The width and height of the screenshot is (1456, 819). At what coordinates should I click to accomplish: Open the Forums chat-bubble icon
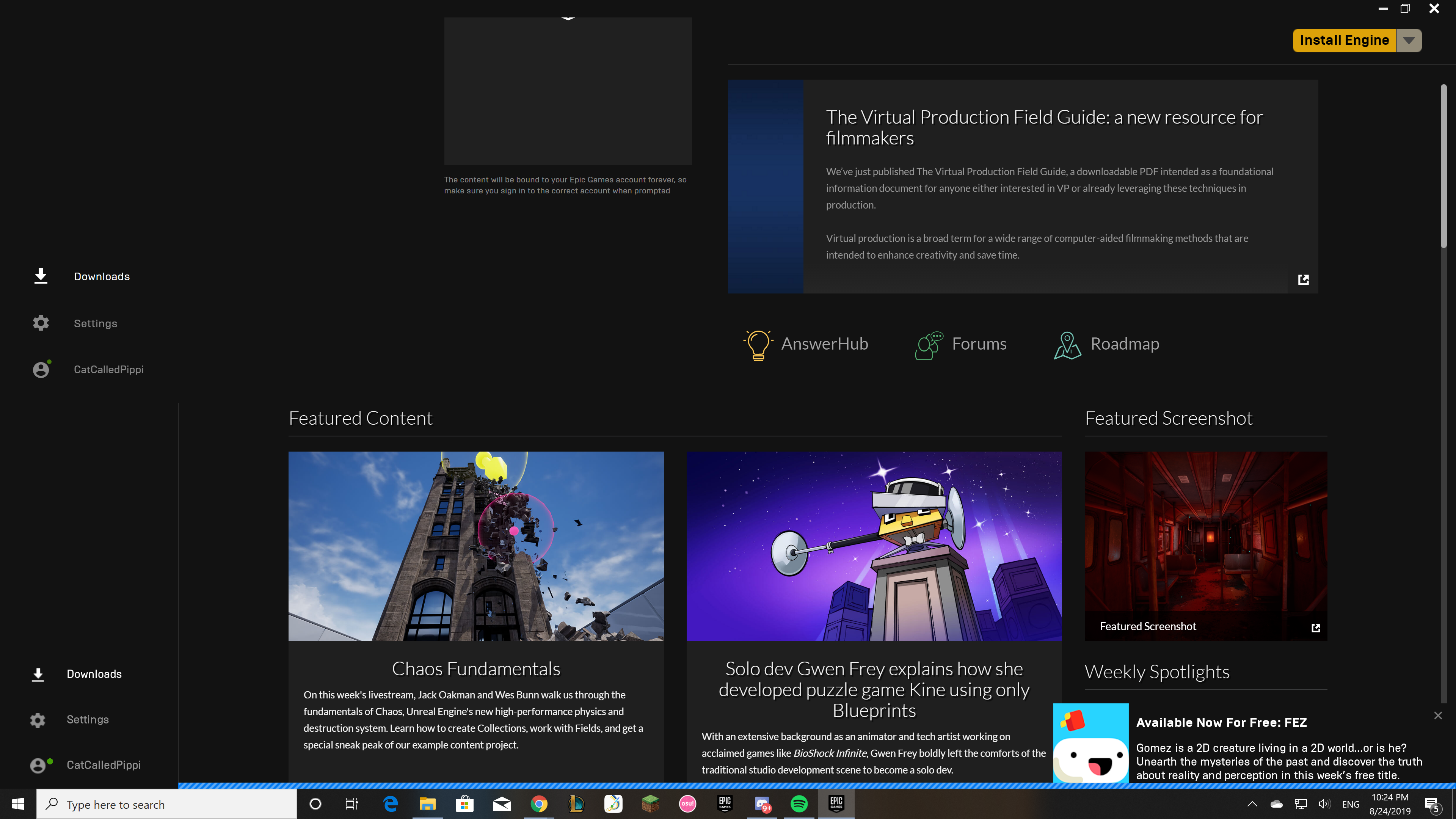pyautogui.click(x=929, y=345)
